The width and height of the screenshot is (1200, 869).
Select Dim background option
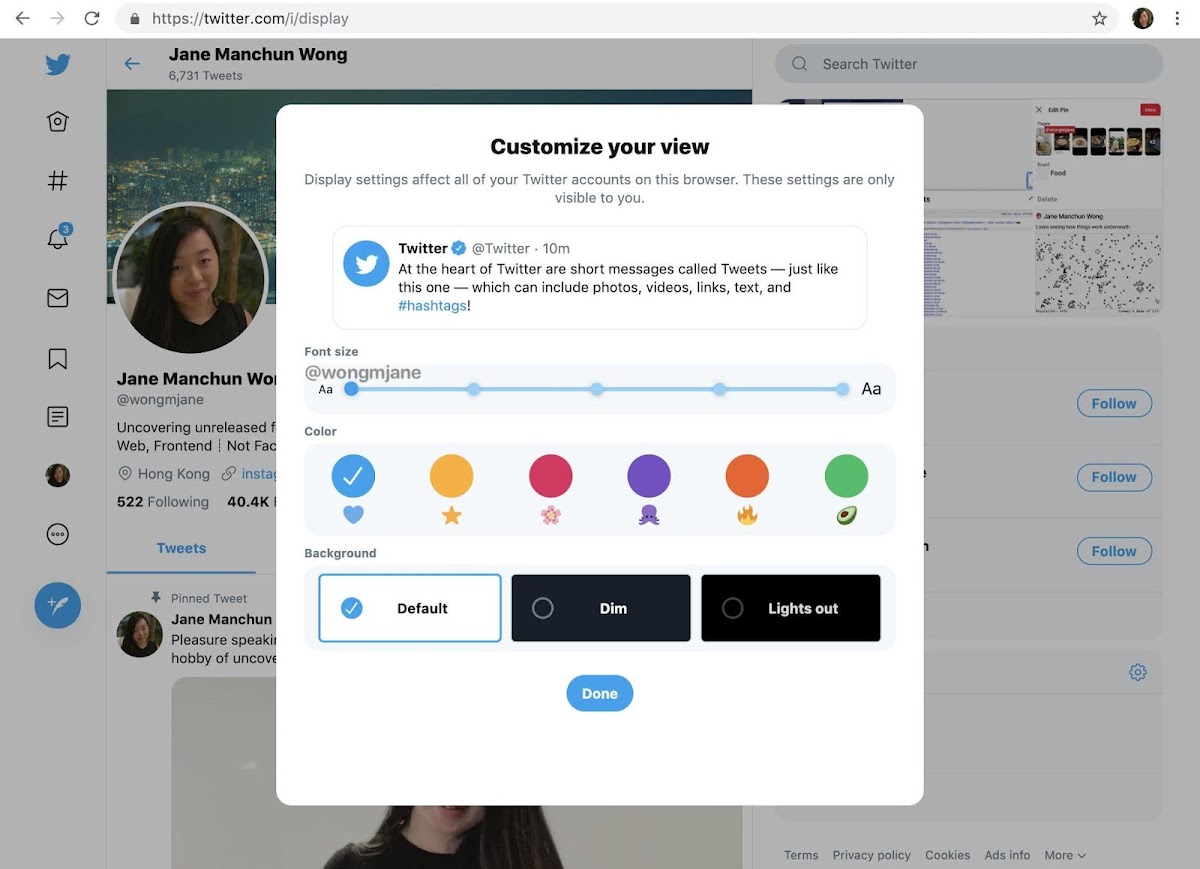click(x=601, y=608)
